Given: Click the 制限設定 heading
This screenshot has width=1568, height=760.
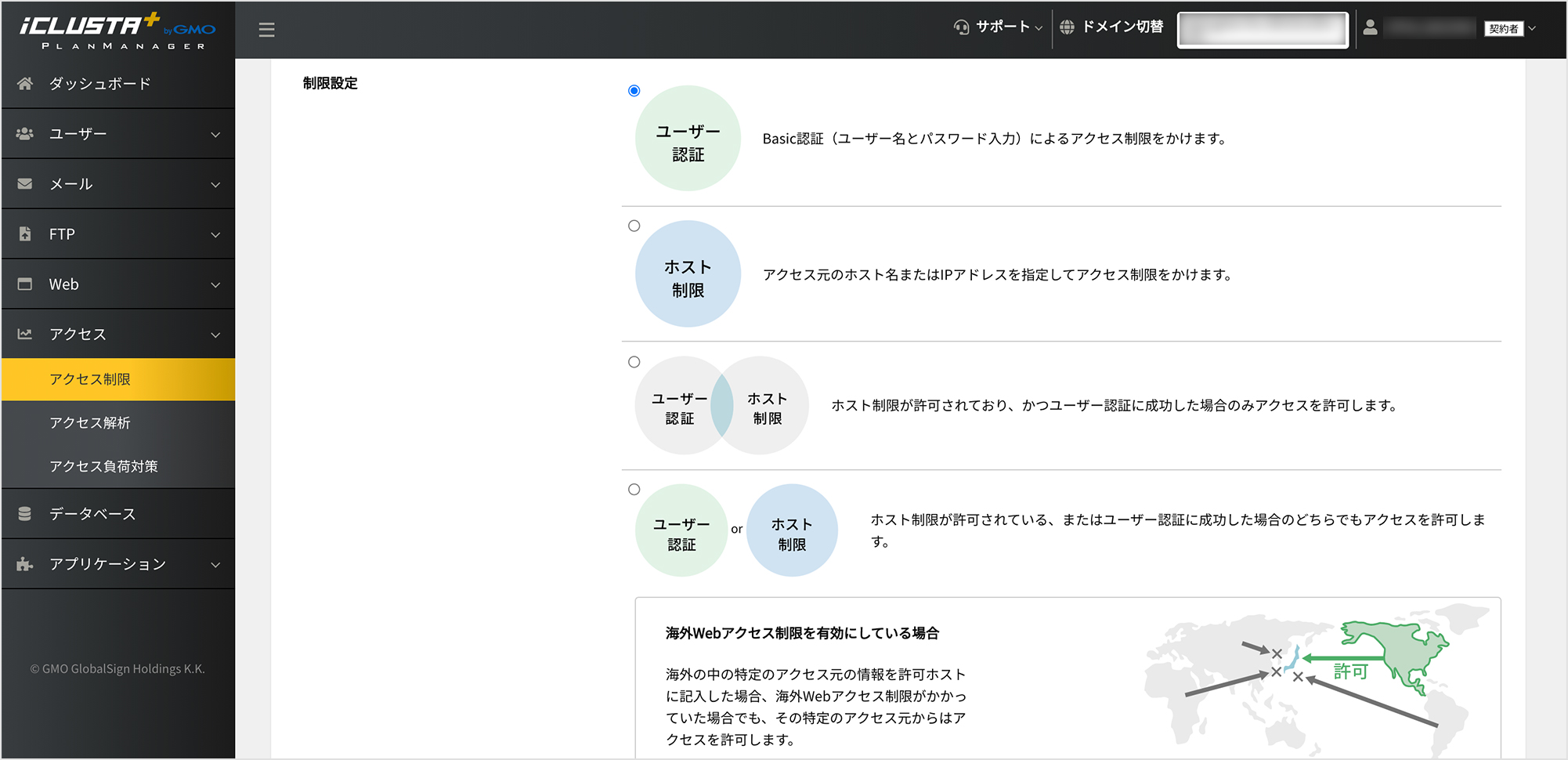Looking at the screenshot, I should (x=331, y=83).
